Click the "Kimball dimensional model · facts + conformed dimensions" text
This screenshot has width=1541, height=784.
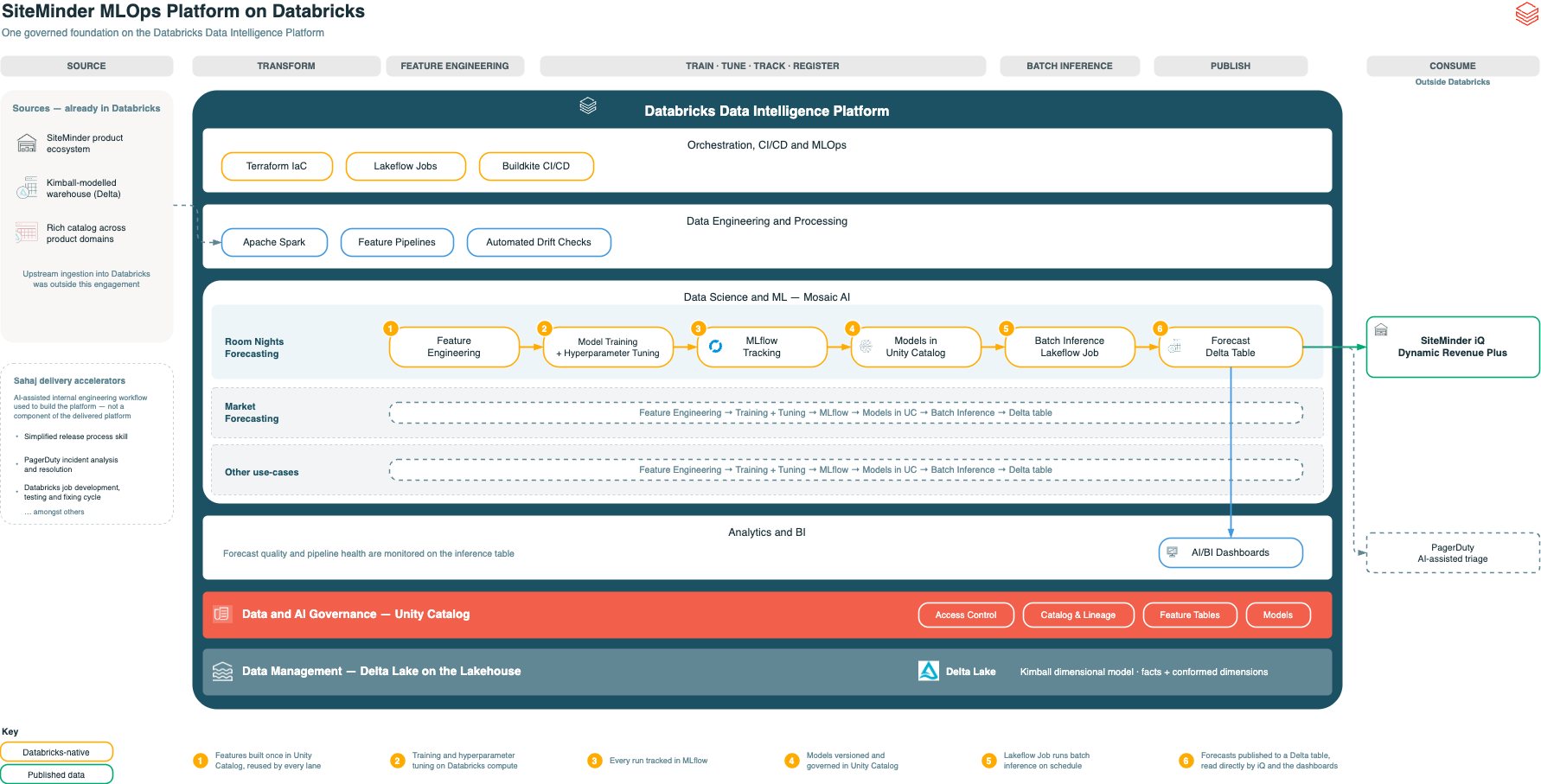(x=1144, y=672)
